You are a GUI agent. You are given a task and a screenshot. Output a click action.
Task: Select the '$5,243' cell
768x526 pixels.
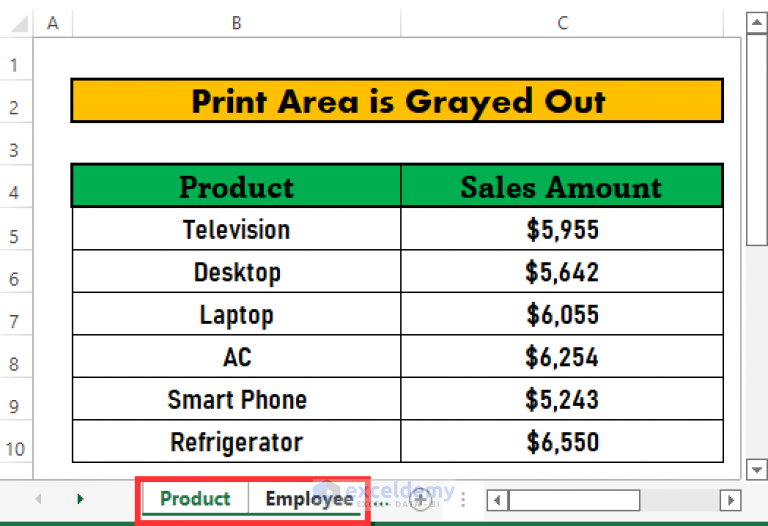[562, 399]
